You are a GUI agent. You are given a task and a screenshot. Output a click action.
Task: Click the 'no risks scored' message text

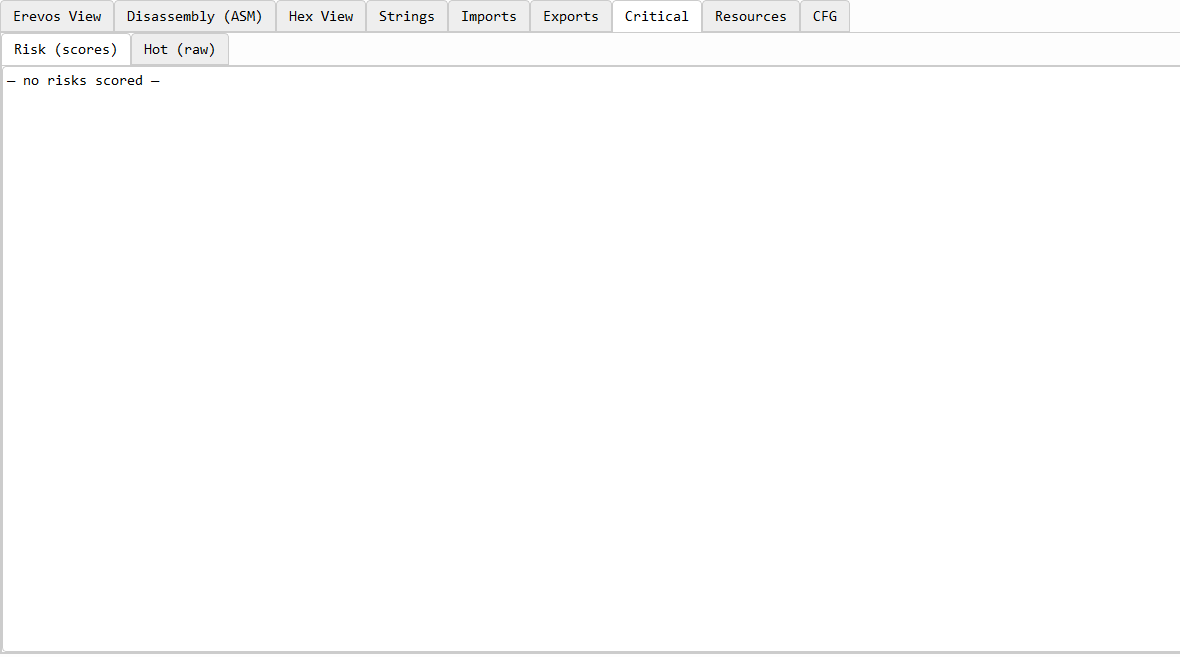point(83,81)
